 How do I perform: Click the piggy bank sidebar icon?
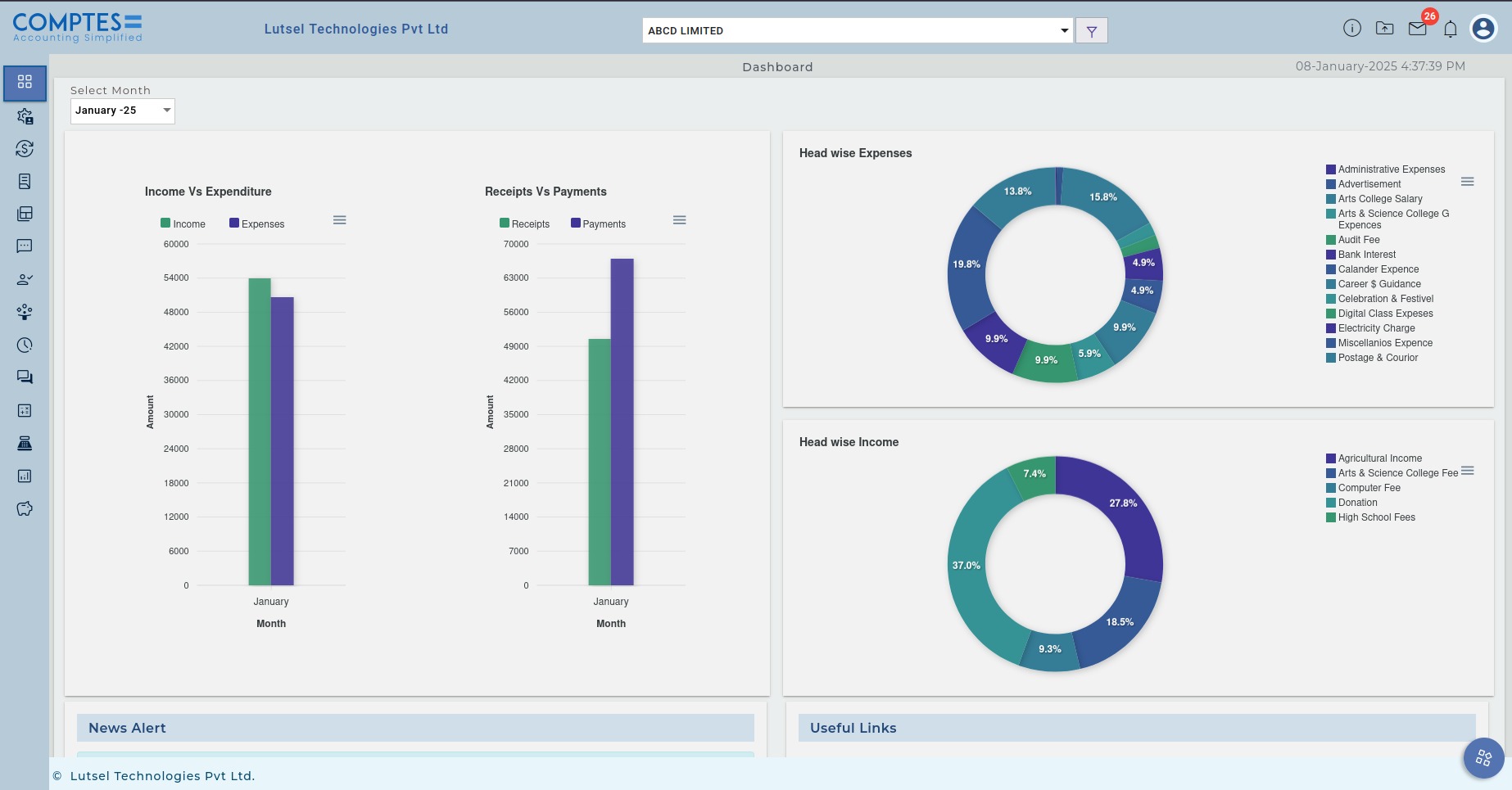(25, 509)
